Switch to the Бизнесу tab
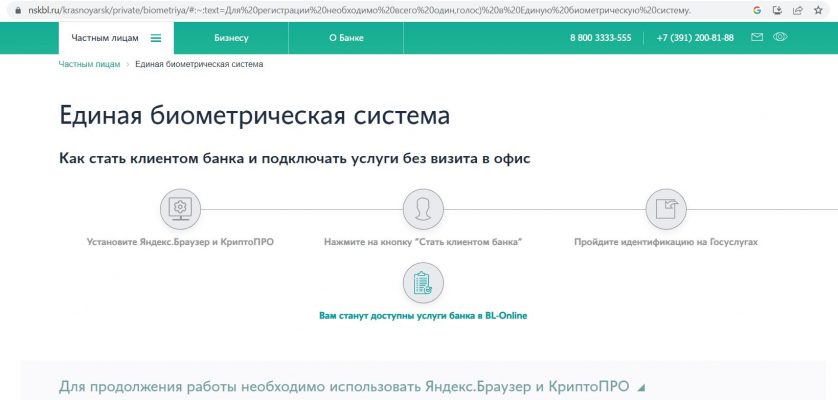Image resolution: width=838 pixels, height=400 pixels. point(231,38)
